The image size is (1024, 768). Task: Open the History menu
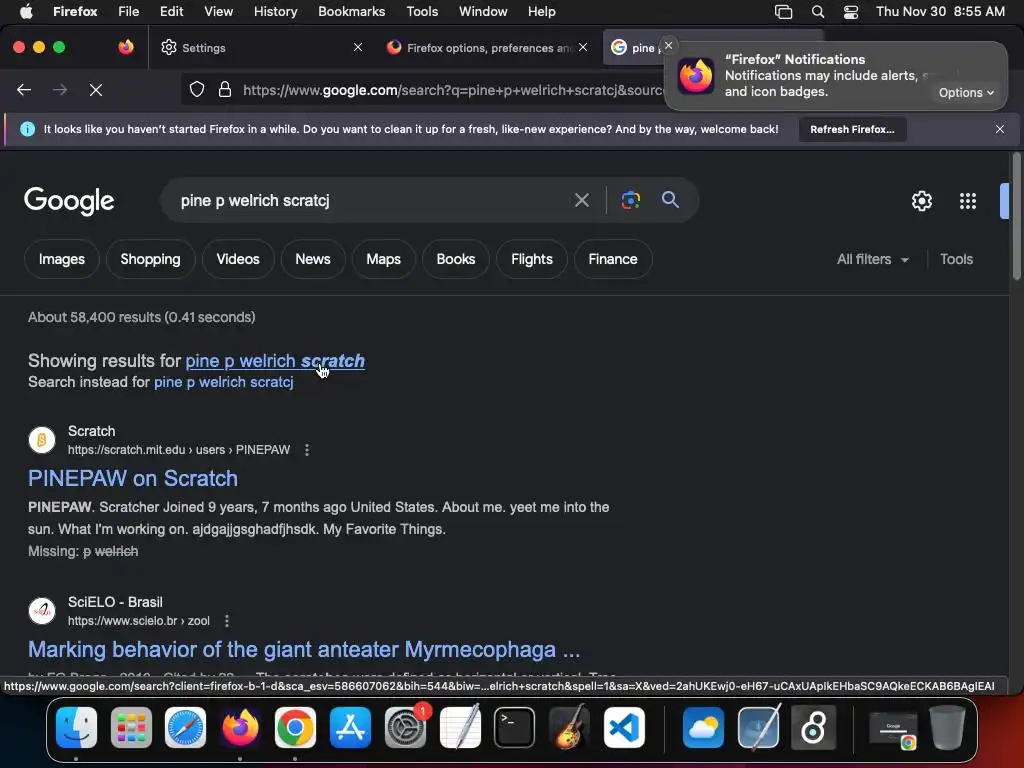point(275,12)
